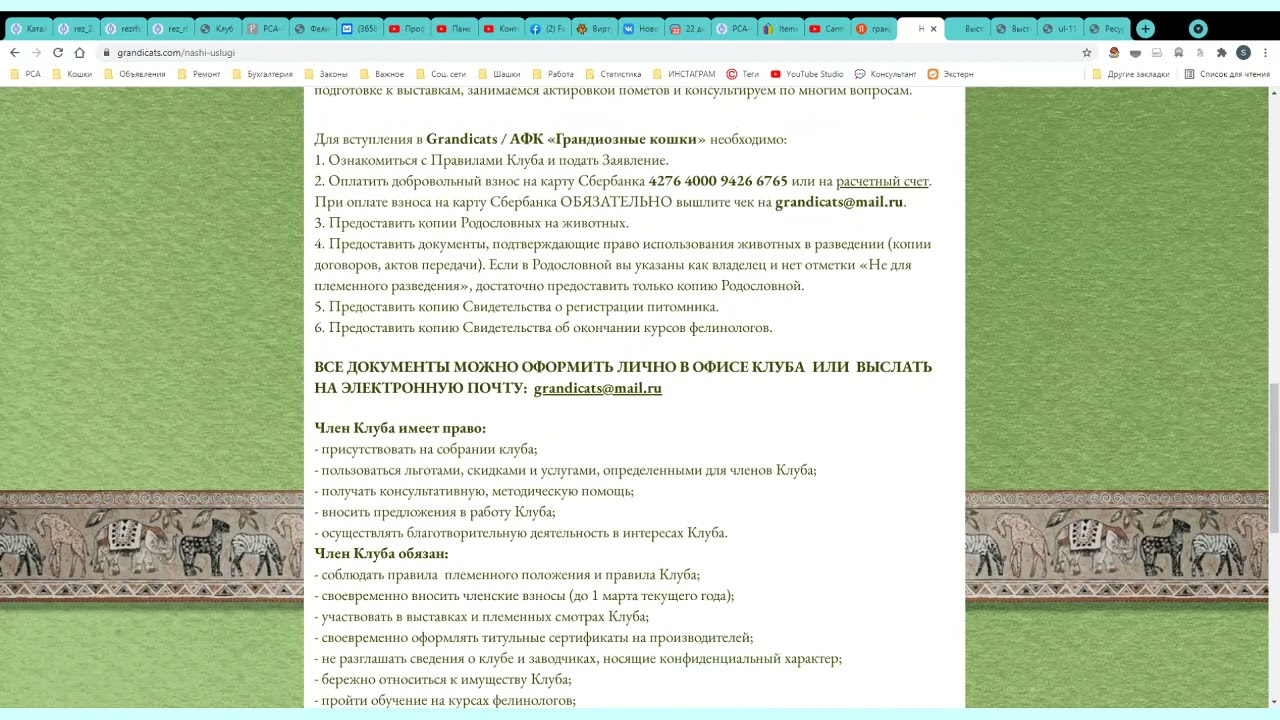Follow the расчетный счет link
Viewport: 1280px width, 720px height.
(882, 181)
